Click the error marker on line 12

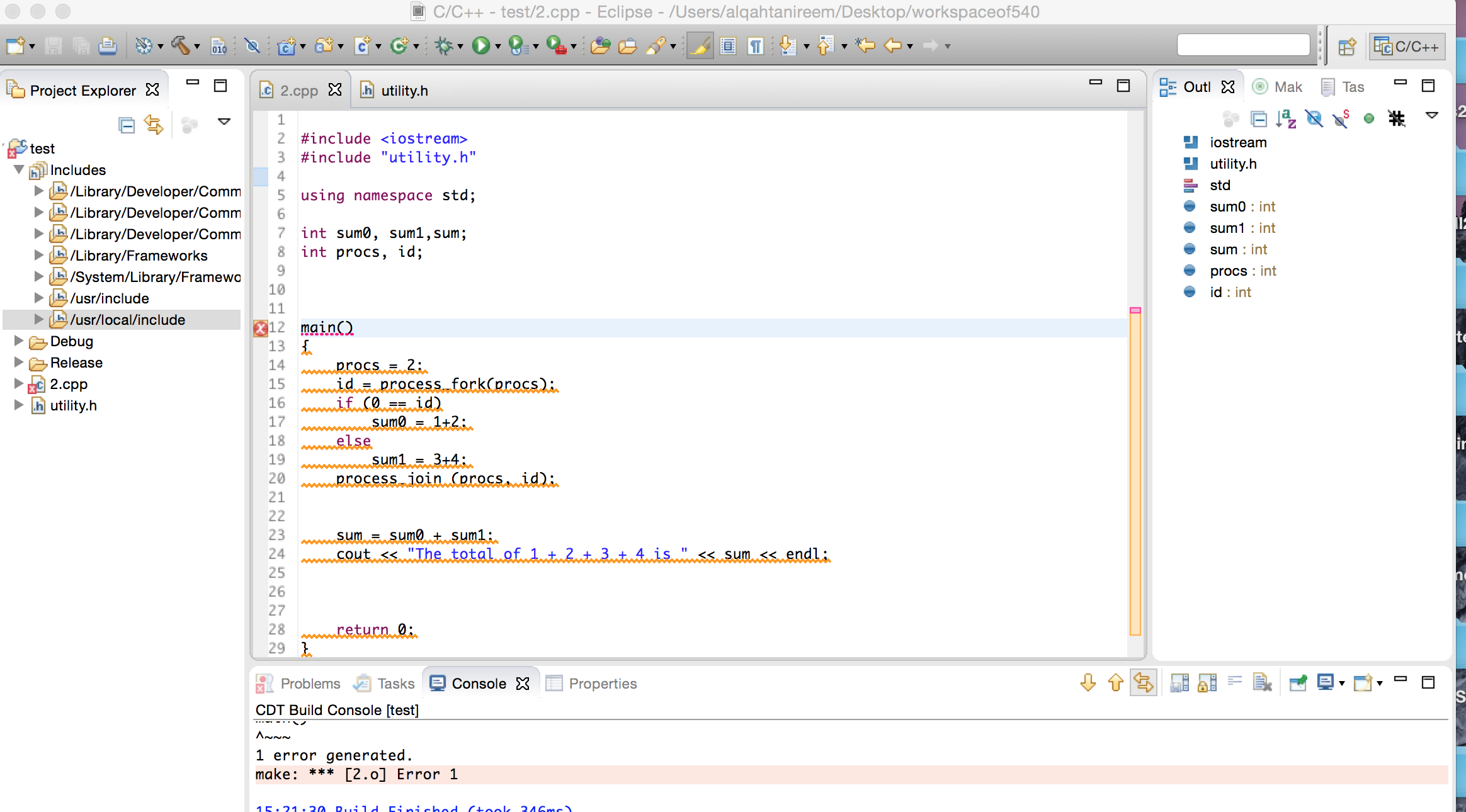[x=260, y=328]
